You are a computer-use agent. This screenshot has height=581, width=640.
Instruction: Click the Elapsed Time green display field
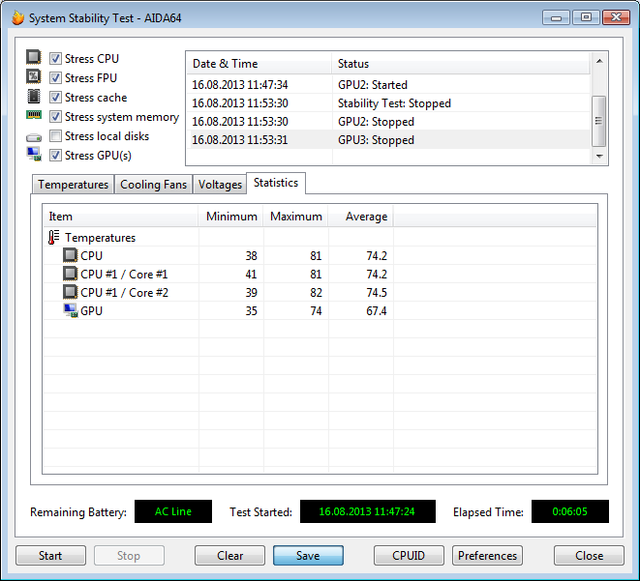tap(570, 512)
